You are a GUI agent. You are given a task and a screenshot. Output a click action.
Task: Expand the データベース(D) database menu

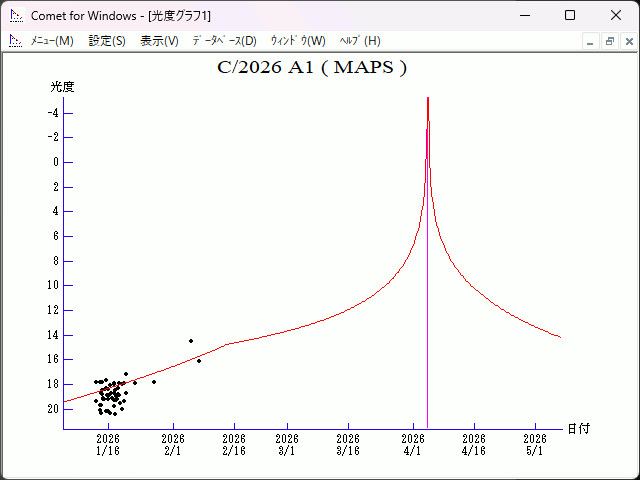point(224,41)
